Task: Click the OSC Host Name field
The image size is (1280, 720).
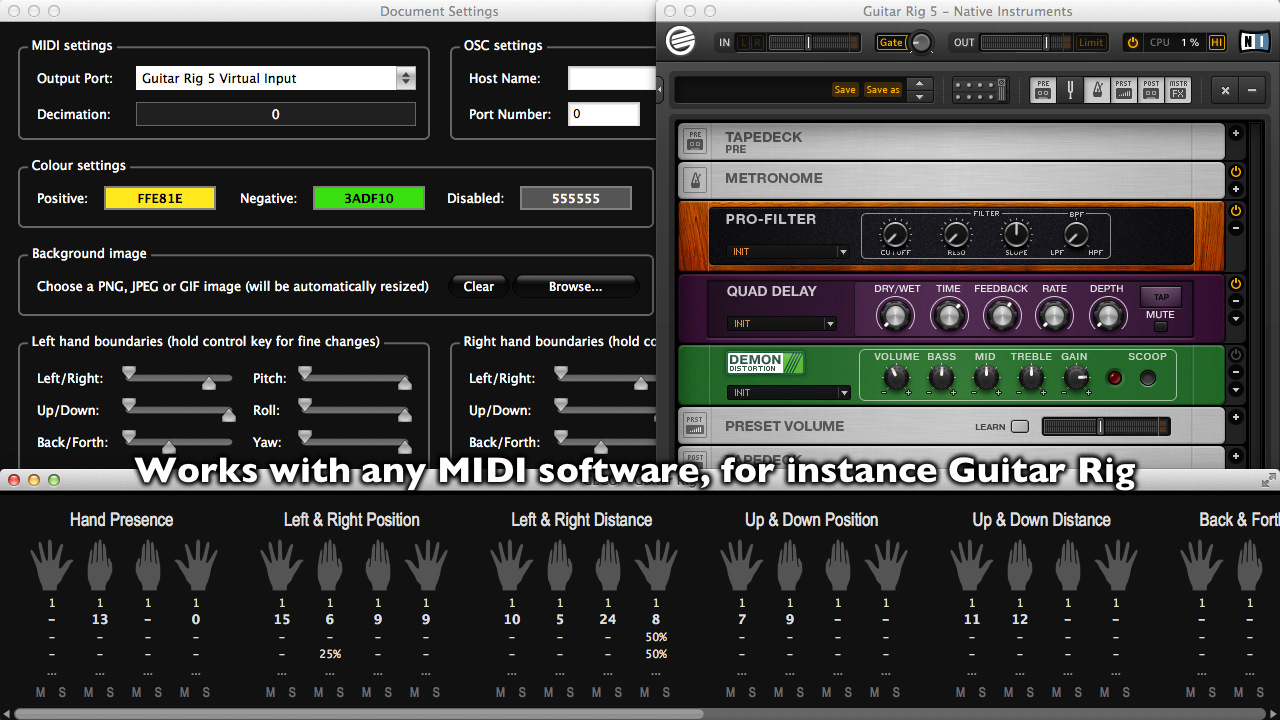Action: tap(611, 78)
